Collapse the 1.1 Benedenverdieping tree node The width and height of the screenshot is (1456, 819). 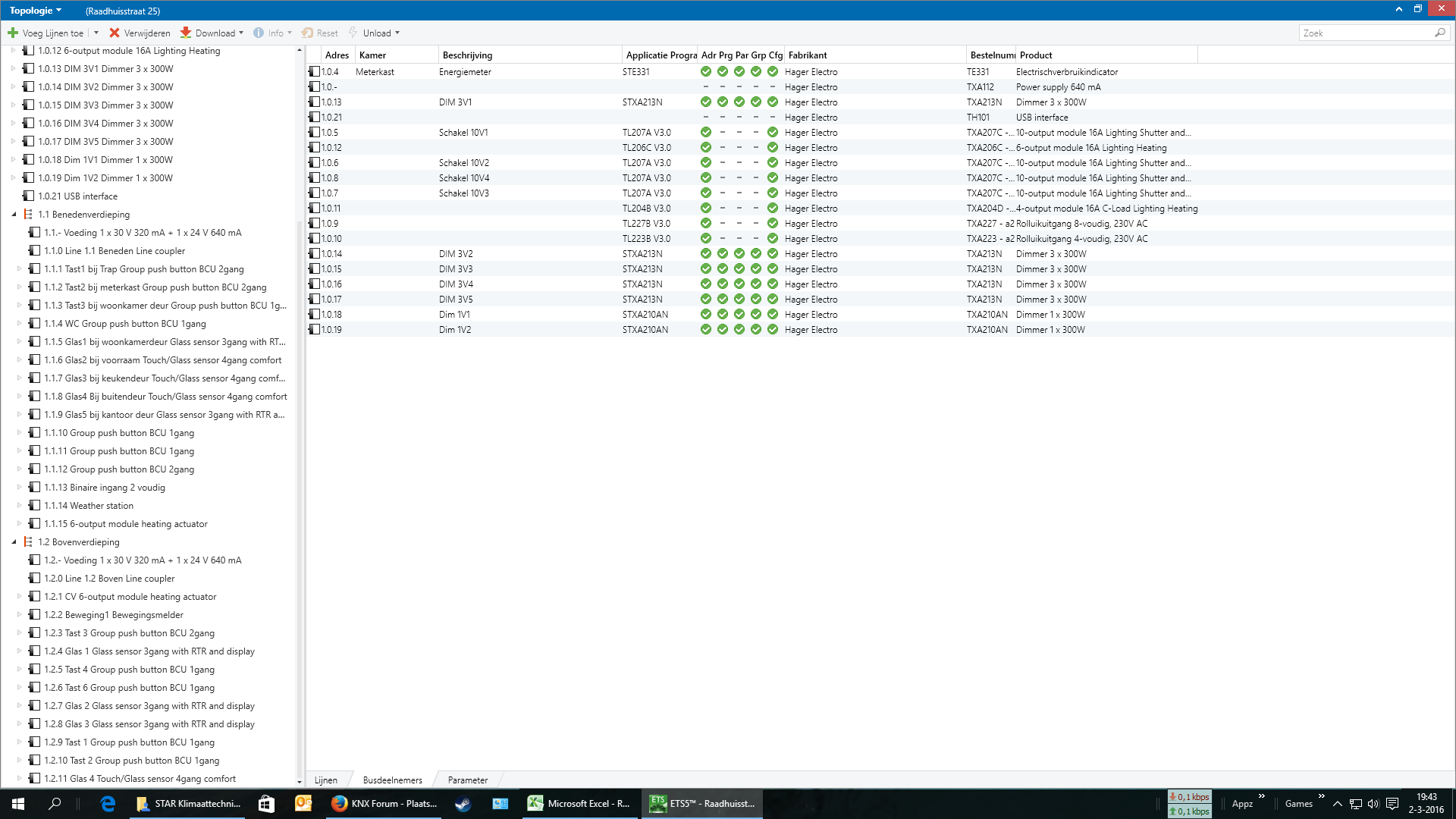[14, 215]
